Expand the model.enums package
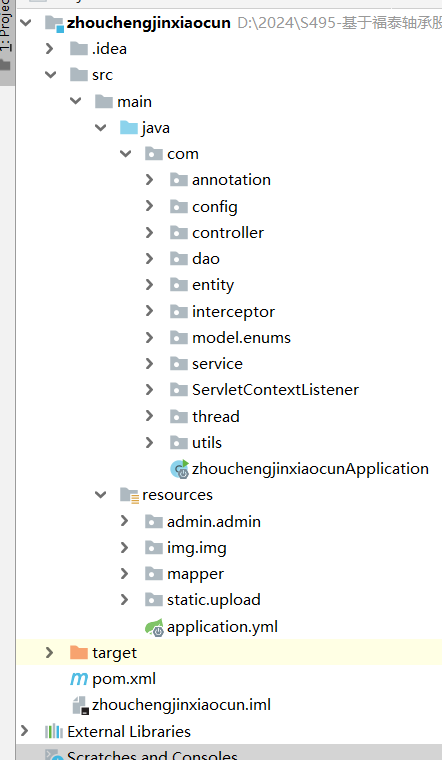 [150, 337]
